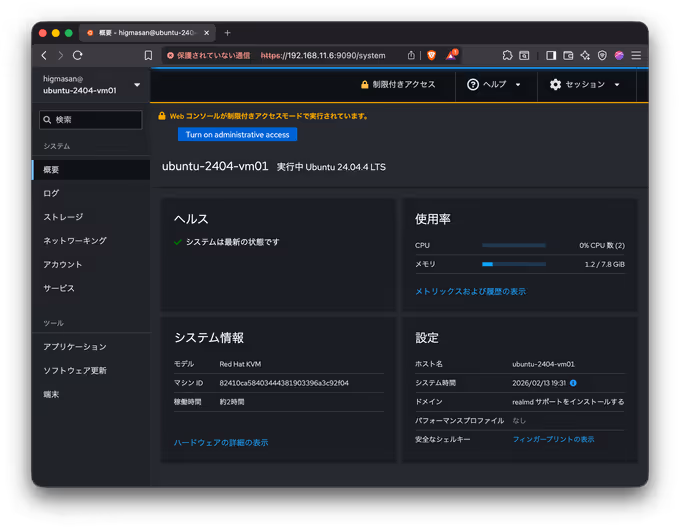Click the machine ID value

click(284, 383)
